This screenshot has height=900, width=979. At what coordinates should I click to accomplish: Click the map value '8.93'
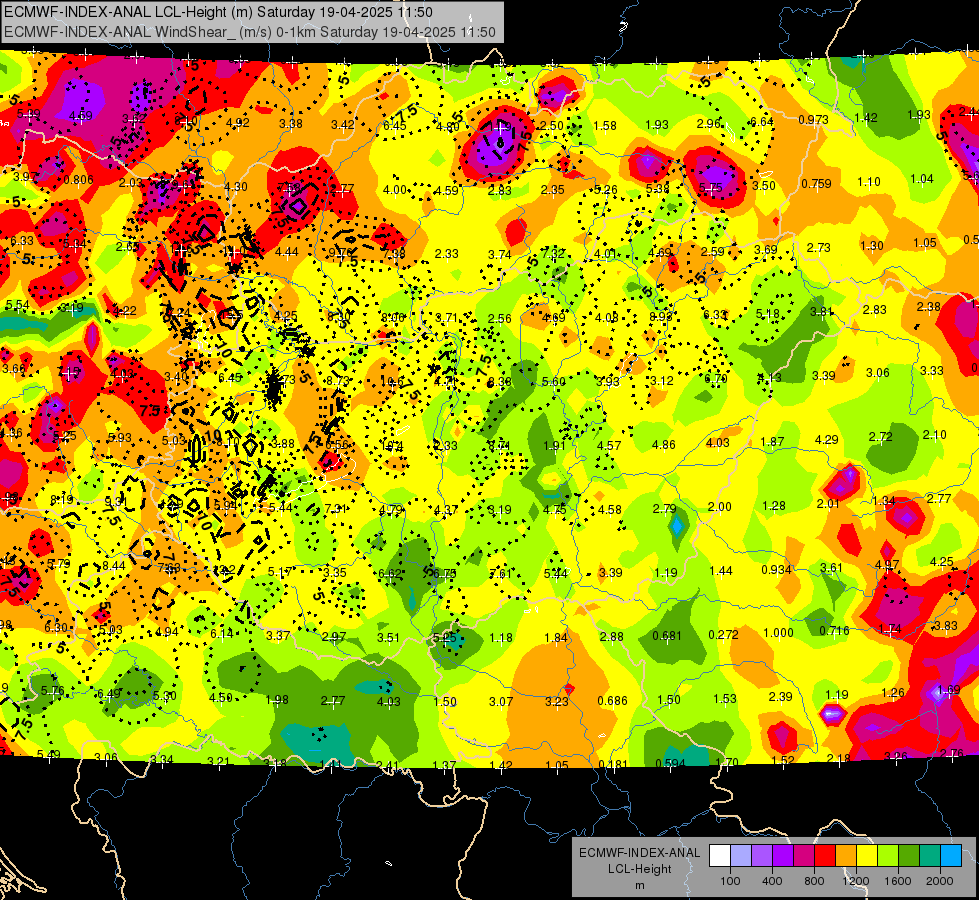click(x=661, y=316)
